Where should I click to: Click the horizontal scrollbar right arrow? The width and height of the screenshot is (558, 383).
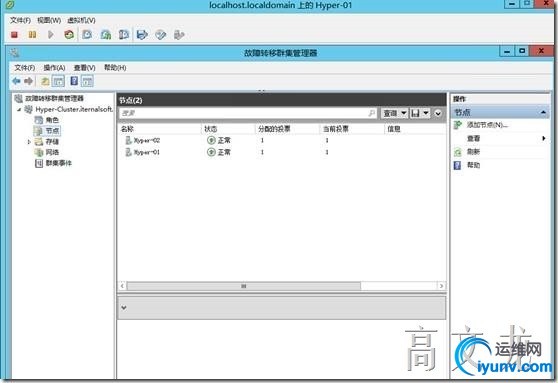(x=441, y=286)
